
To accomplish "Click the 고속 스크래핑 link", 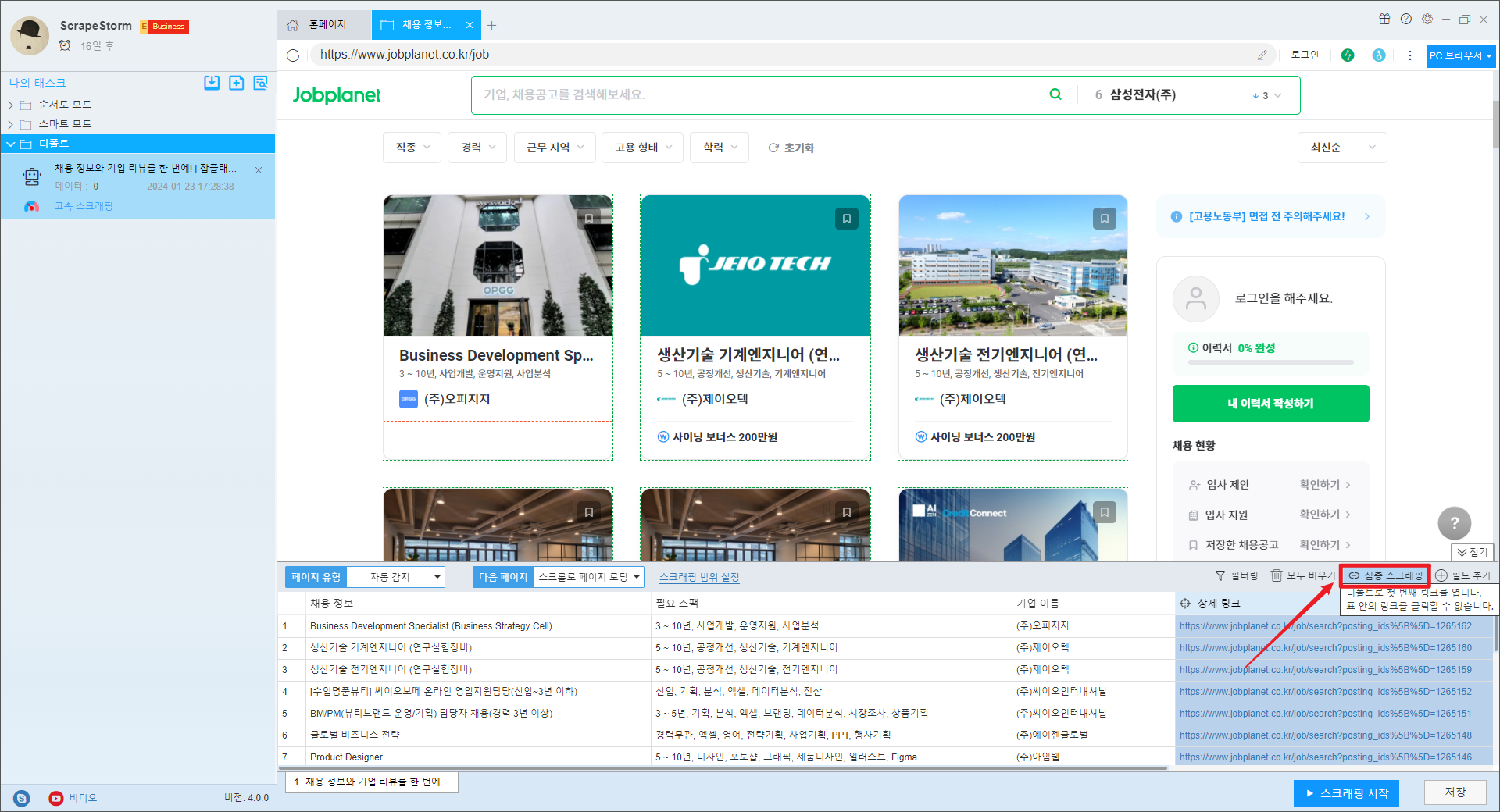I will tap(84, 206).
